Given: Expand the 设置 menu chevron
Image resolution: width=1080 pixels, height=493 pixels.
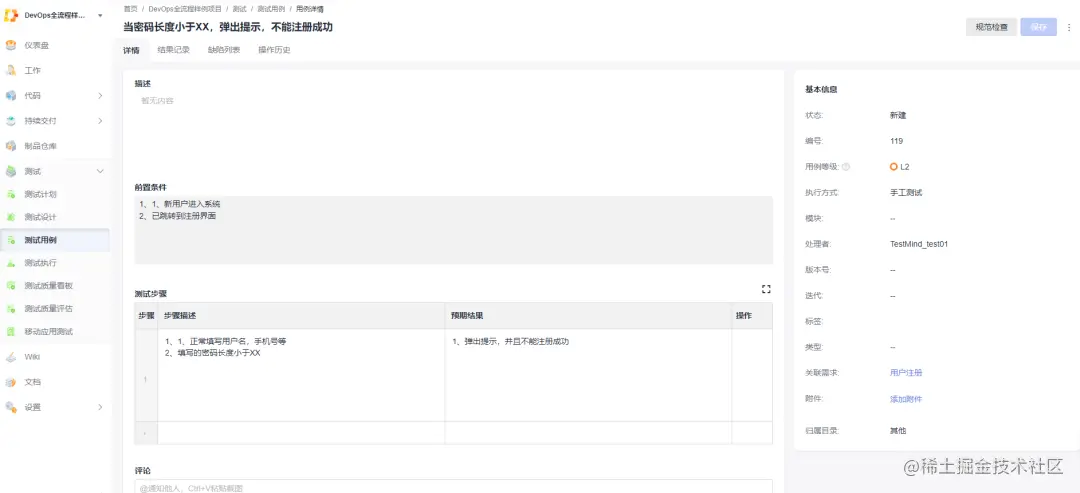Looking at the screenshot, I should coord(101,407).
